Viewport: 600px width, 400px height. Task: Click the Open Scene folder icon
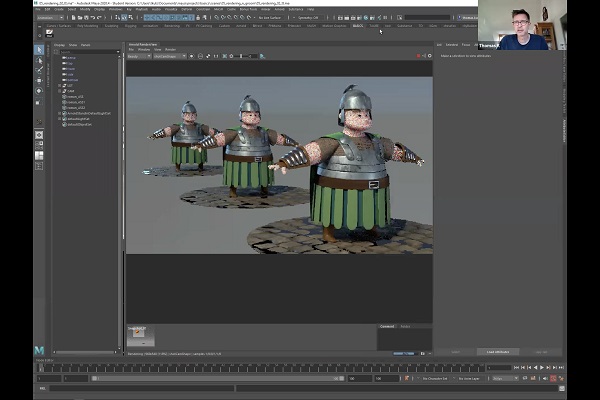pos(80,18)
